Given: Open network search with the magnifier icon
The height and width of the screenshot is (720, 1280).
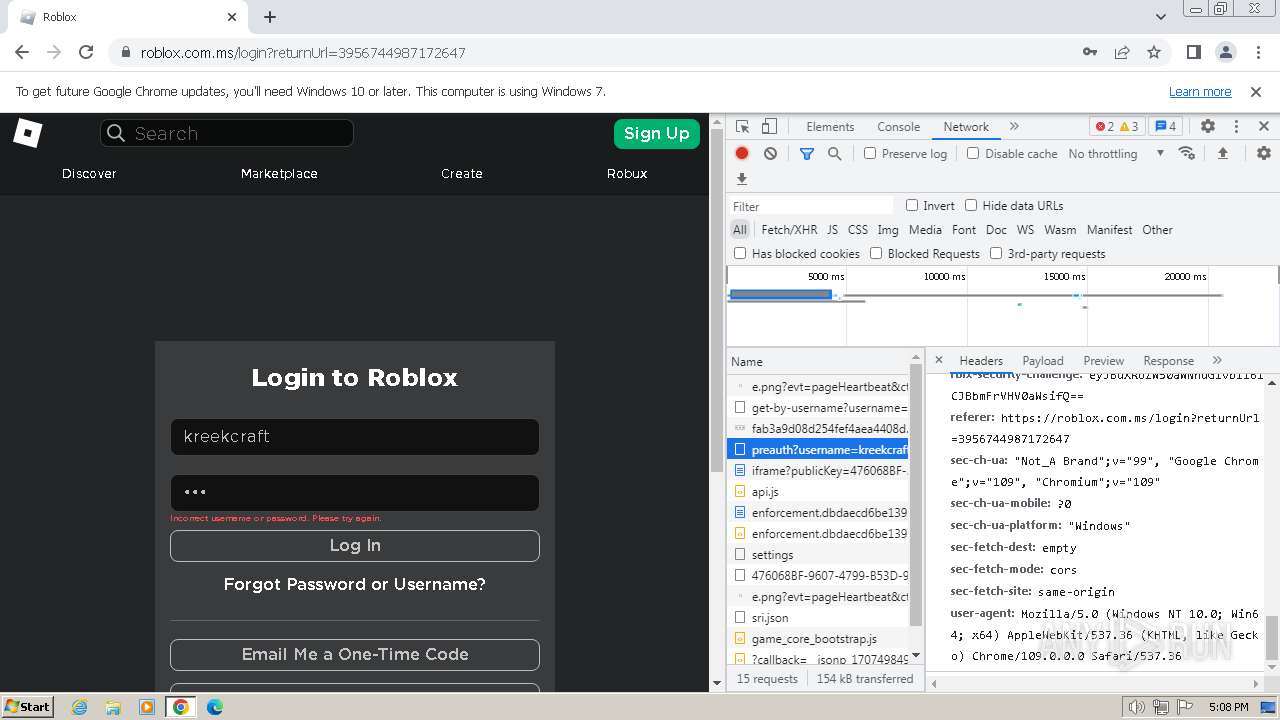Looking at the screenshot, I should coord(834,153).
